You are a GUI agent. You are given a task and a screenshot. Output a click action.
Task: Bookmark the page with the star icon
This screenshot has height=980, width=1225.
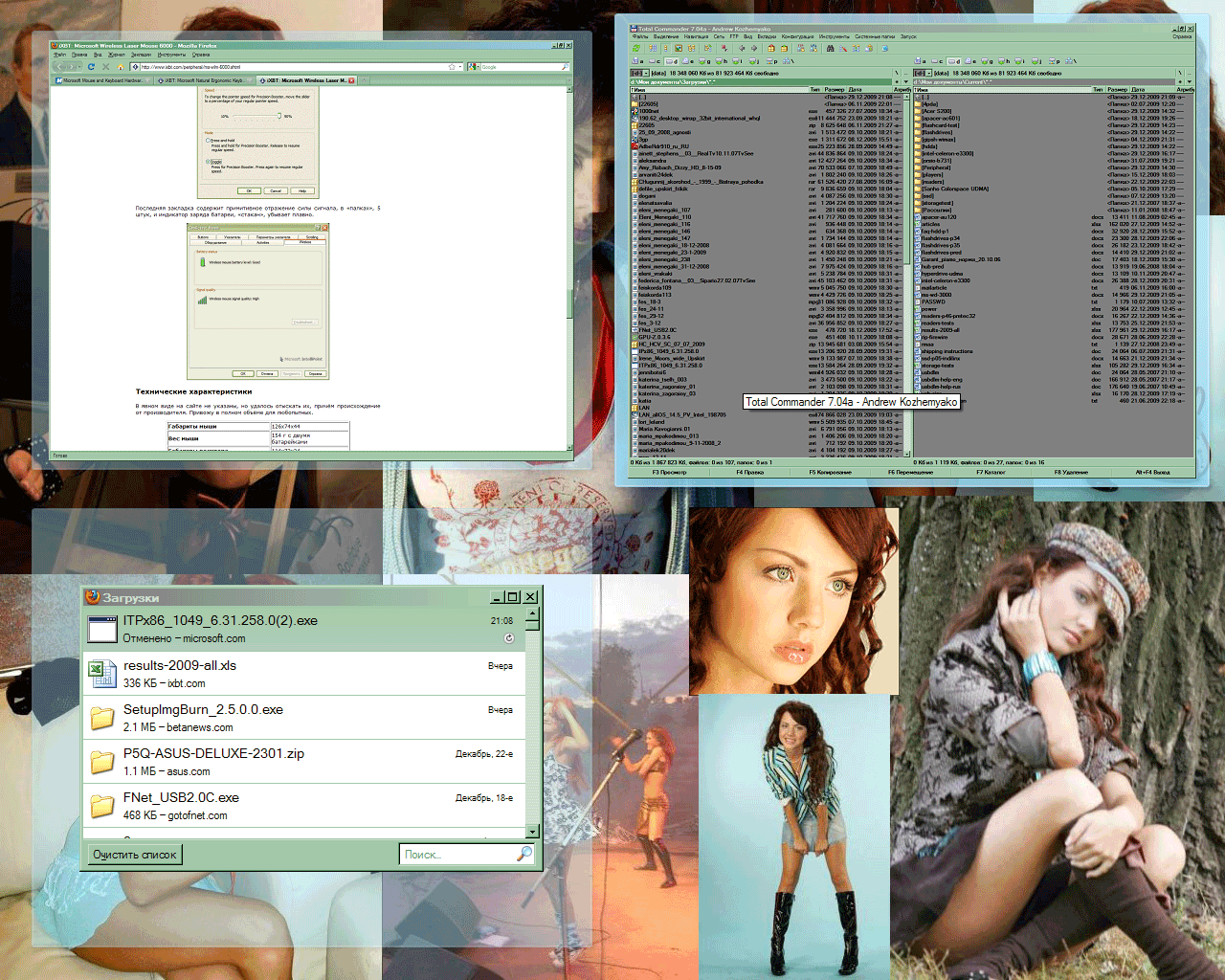452,67
